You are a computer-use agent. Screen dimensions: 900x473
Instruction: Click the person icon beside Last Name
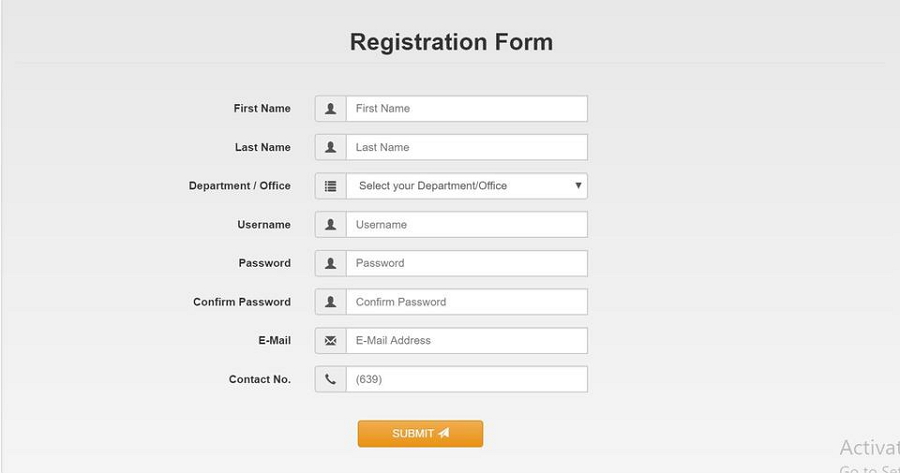(x=330, y=147)
